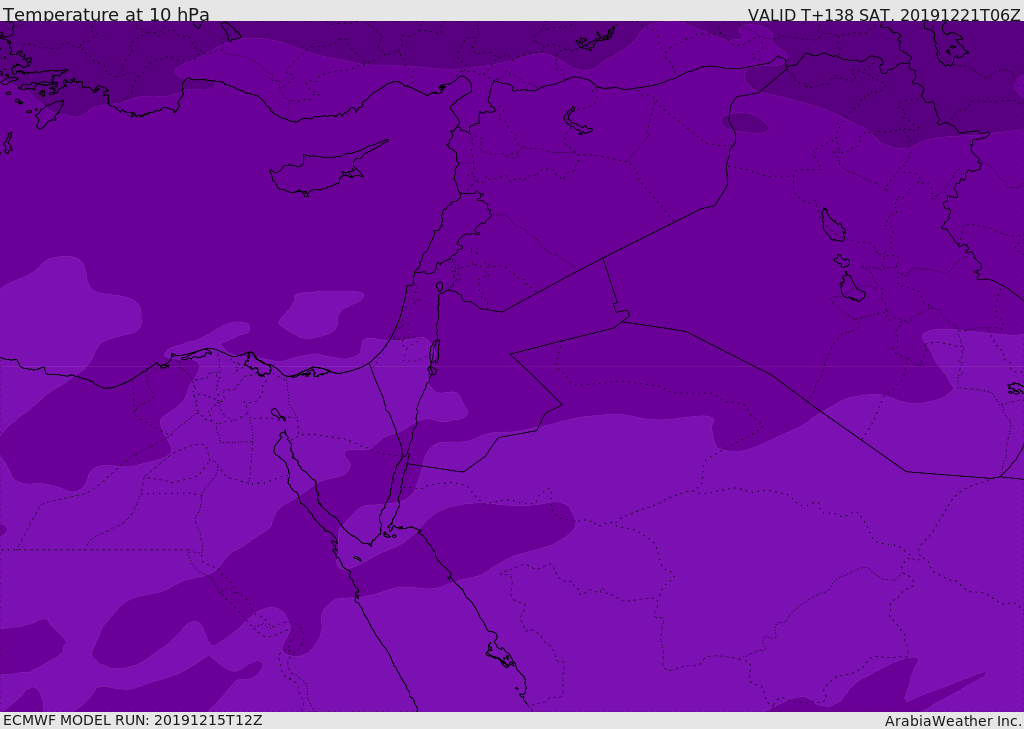Screen dimensions: 1024x729
Task: Click the Rhodes island outline
Action: point(49,113)
